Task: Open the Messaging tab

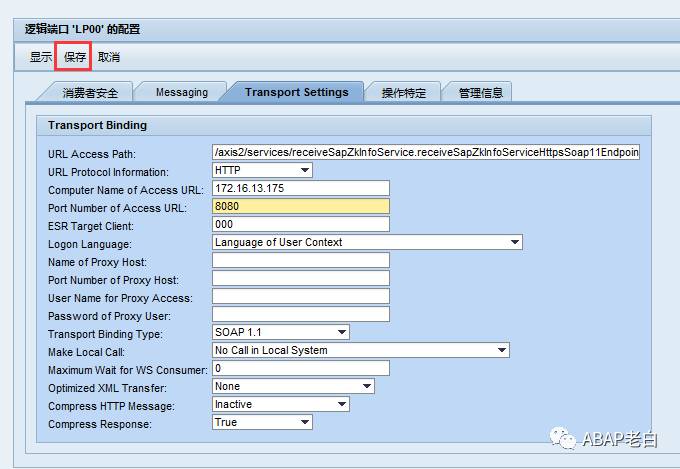Action: coord(182,92)
